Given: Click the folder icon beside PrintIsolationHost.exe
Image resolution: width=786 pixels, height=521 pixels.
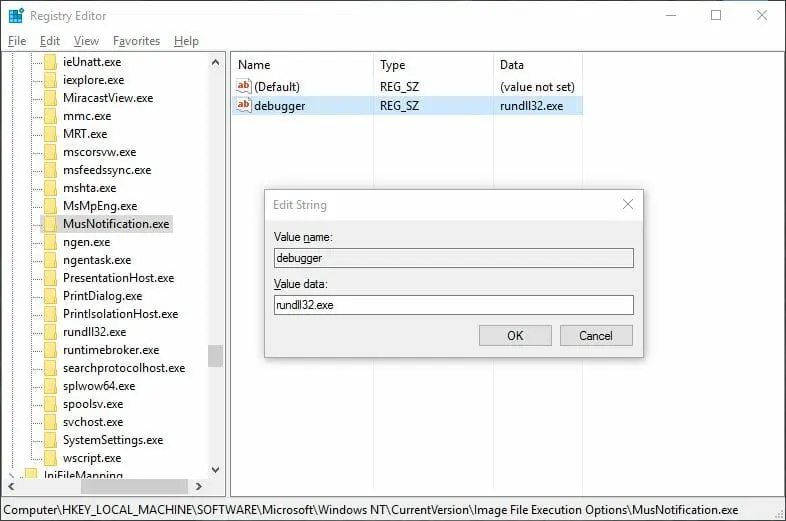Looking at the screenshot, I should tap(50, 314).
